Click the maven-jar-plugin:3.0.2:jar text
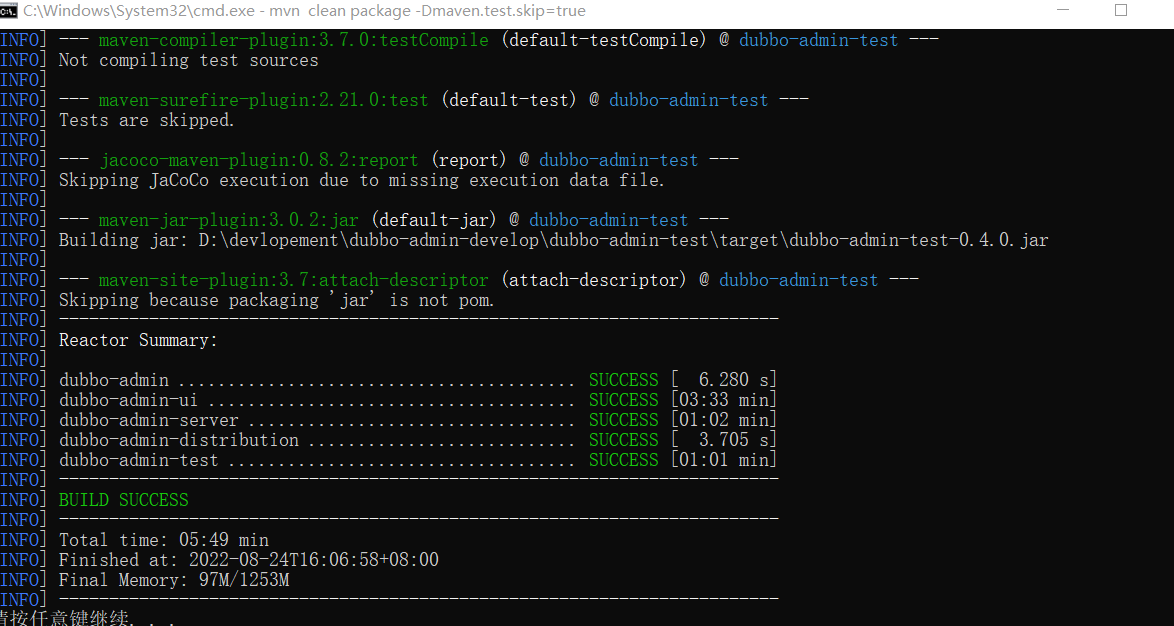Viewport: 1174px width, 626px height. pos(228,220)
